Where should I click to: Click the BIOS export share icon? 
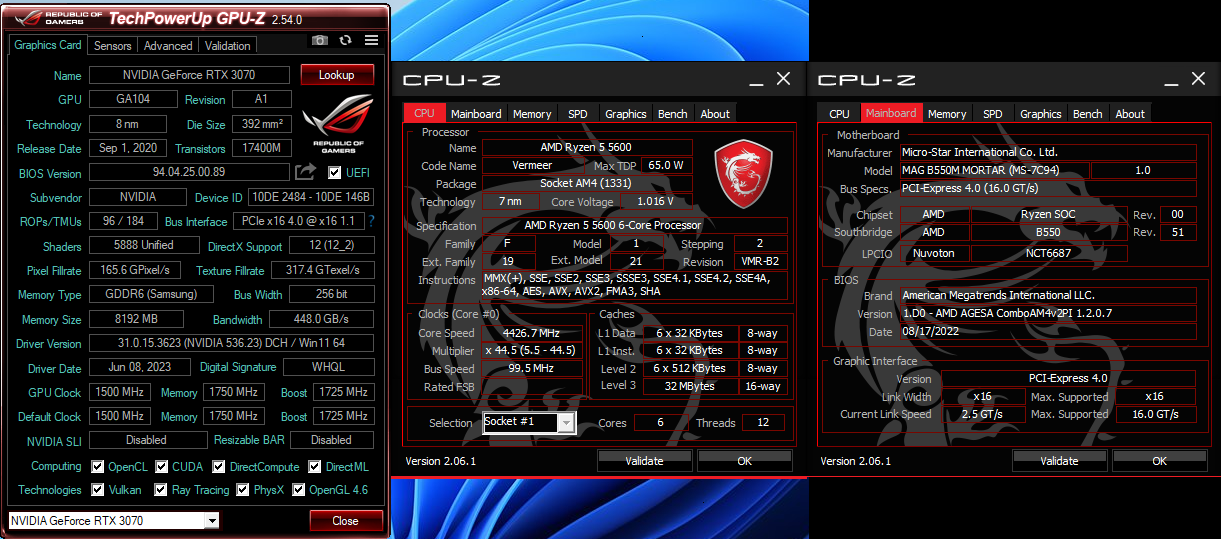pos(306,173)
